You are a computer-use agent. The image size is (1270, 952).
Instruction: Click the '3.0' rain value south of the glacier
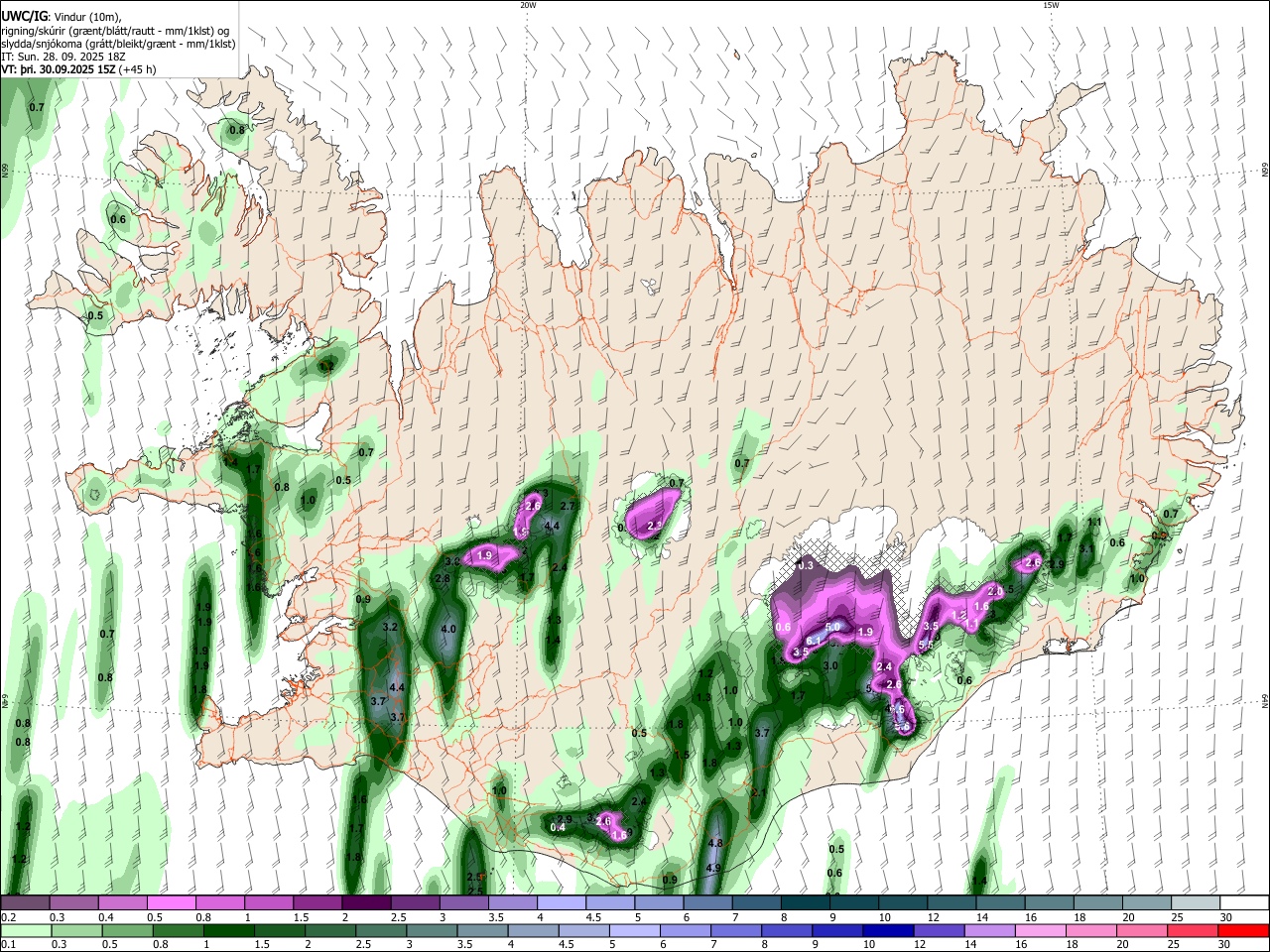[x=831, y=666]
